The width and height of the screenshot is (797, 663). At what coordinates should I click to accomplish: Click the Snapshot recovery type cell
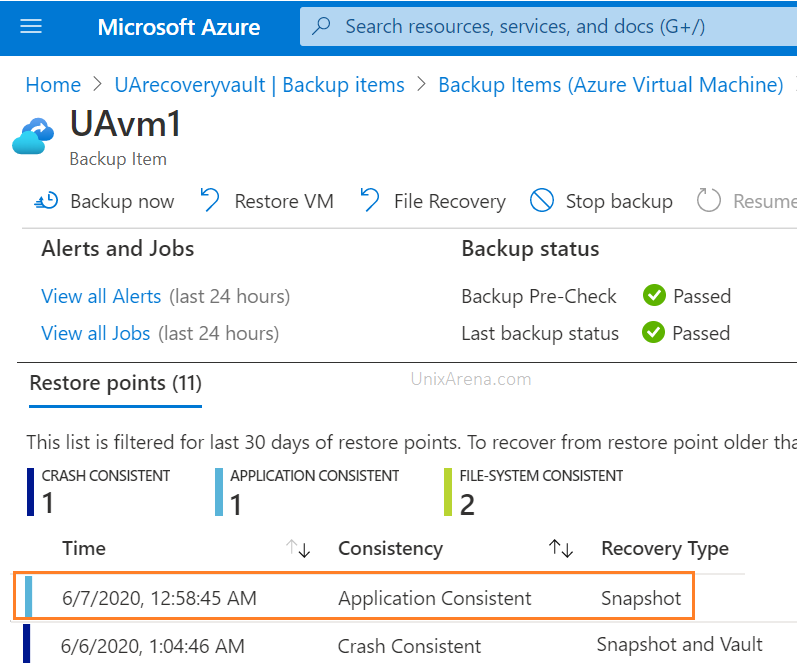[x=641, y=598]
